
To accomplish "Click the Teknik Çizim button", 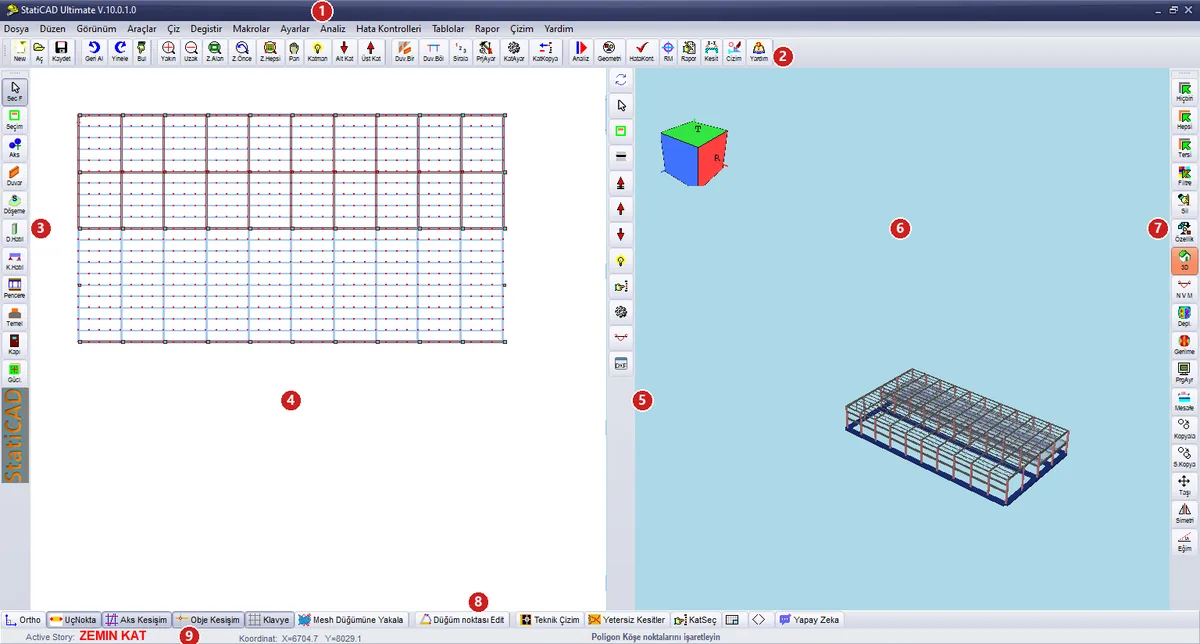I will click(550, 620).
